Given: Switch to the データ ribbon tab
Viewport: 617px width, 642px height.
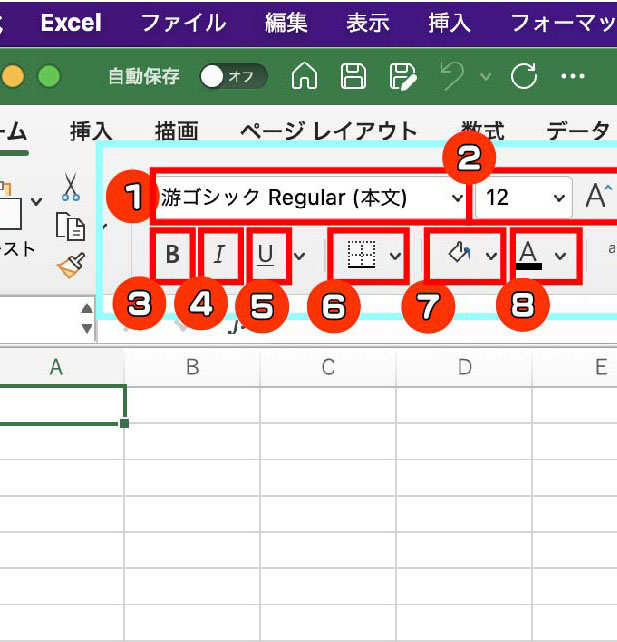Looking at the screenshot, I should coord(578,131).
